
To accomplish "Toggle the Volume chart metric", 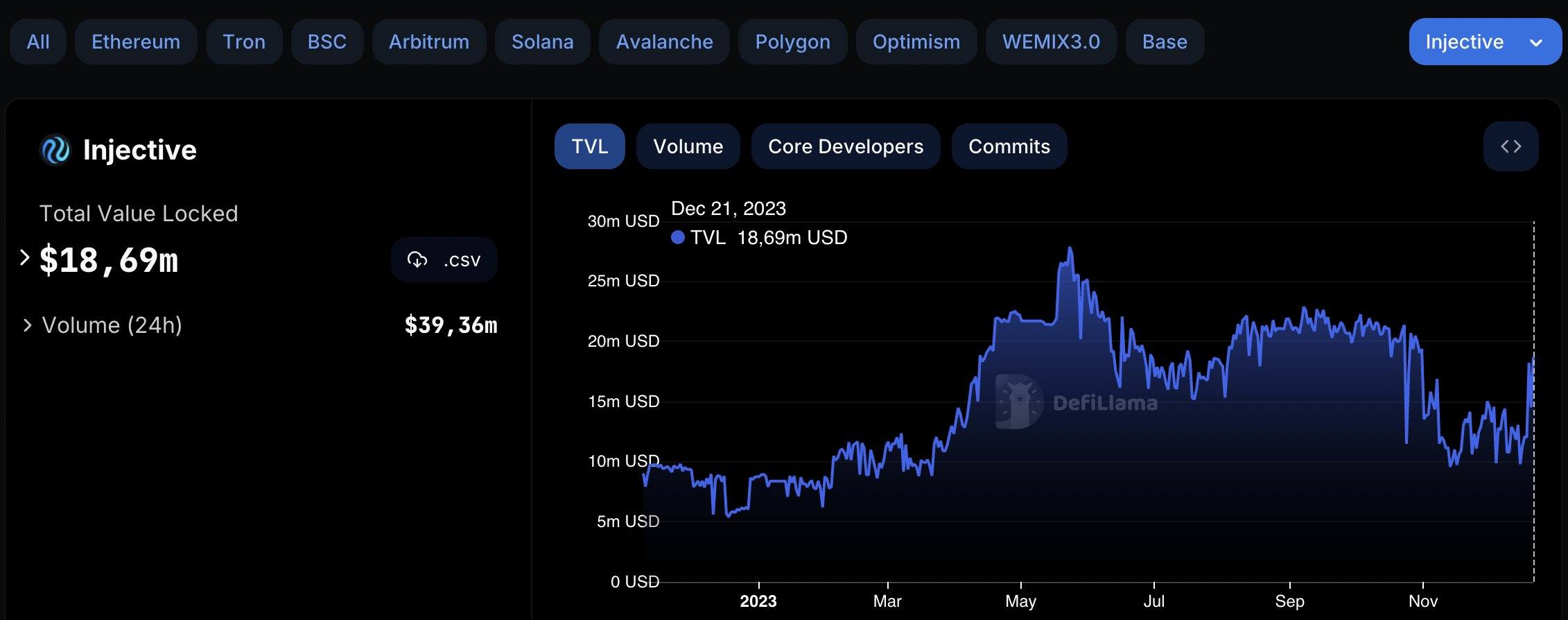I will pyautogui.click(x=688, y=146).
